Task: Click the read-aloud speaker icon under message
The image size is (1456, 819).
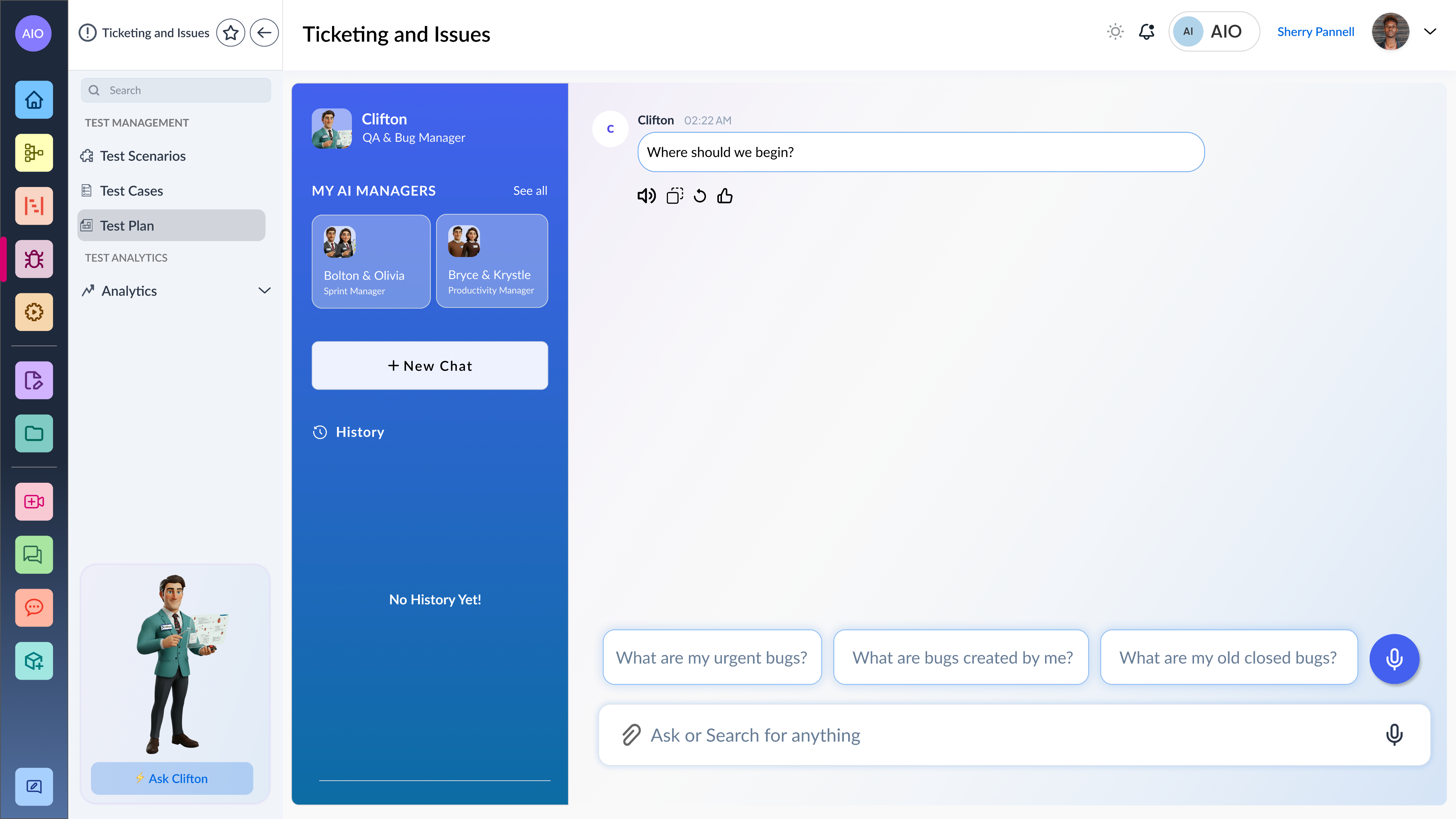Action: pos(646,196)
